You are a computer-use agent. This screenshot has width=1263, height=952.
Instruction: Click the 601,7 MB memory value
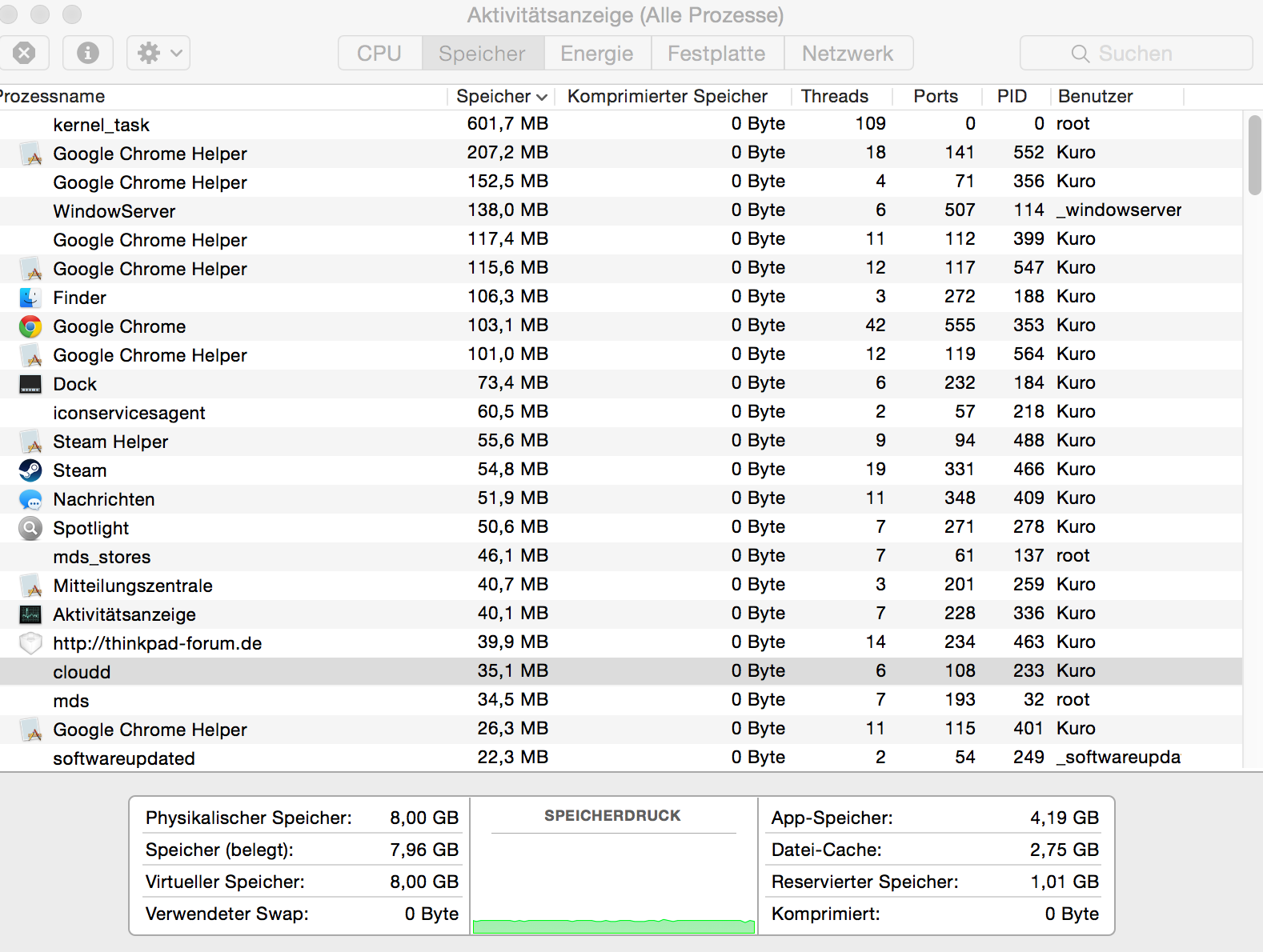(x=507, y=124)
